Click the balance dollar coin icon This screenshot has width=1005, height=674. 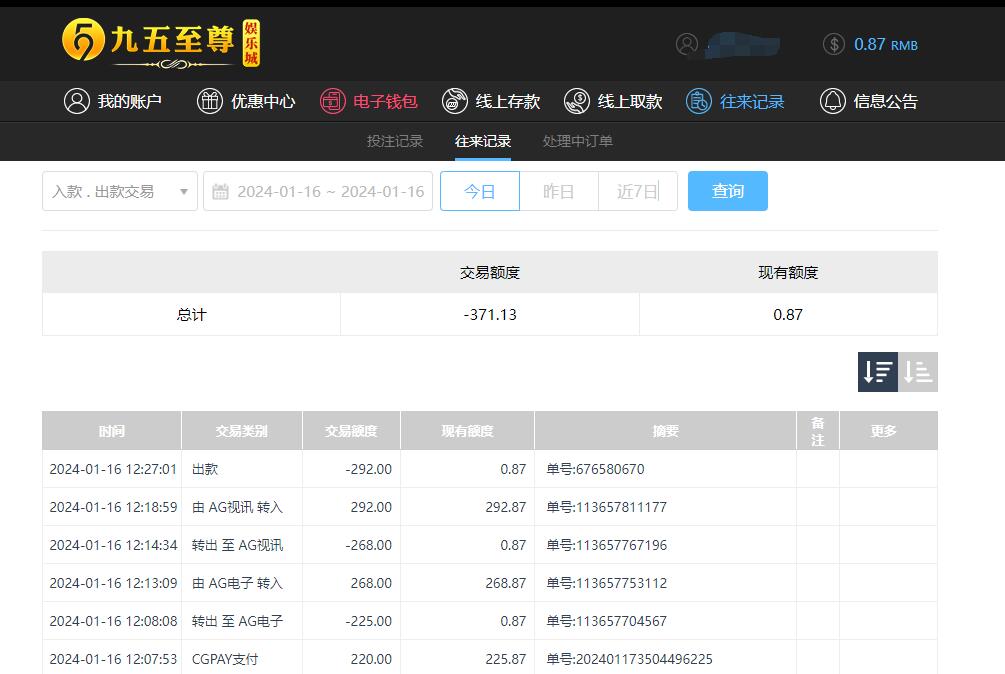[x=834, y=44]
